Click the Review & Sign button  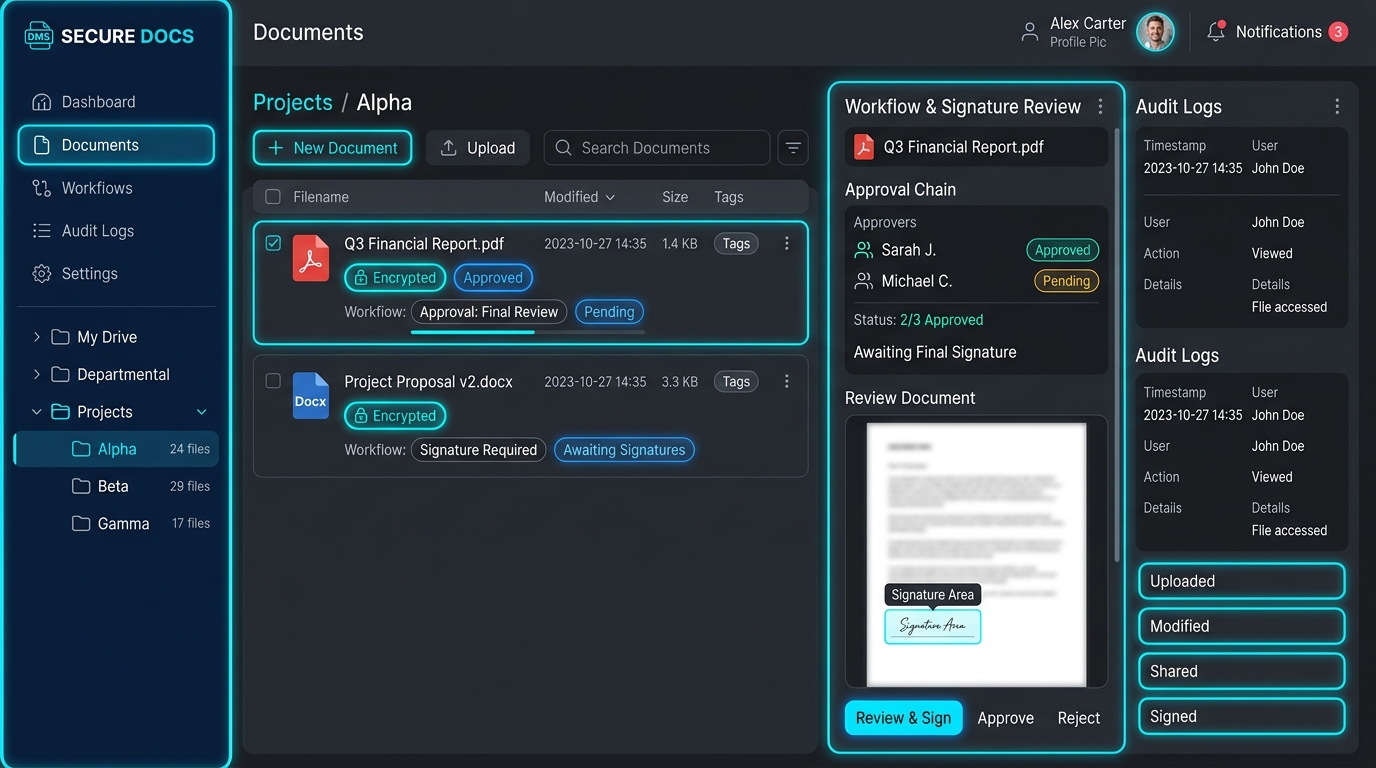(x=903, y=718)
